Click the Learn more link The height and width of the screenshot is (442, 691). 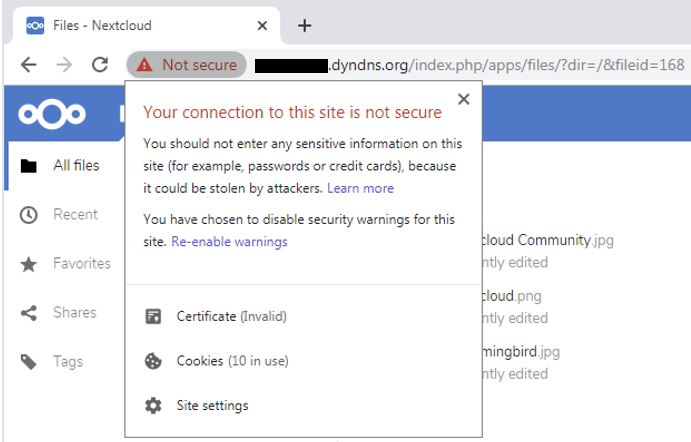point(360,188)
